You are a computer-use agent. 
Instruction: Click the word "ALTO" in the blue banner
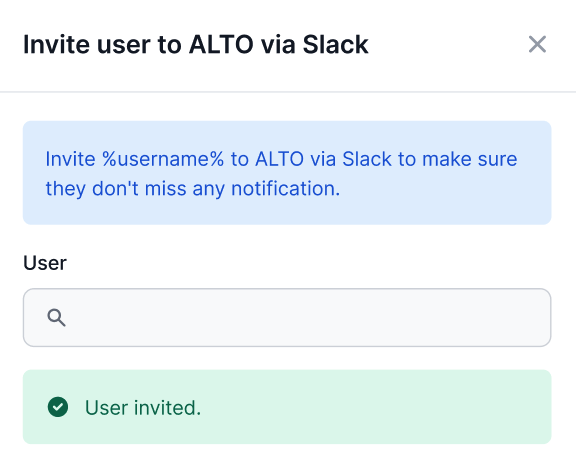[280, 159]
